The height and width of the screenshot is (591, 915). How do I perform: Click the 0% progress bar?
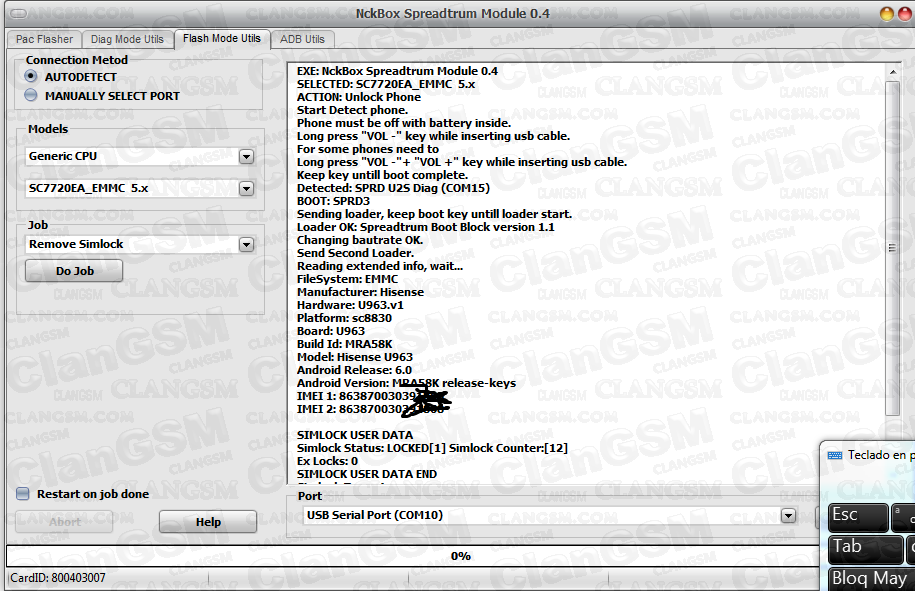(413, 556)
